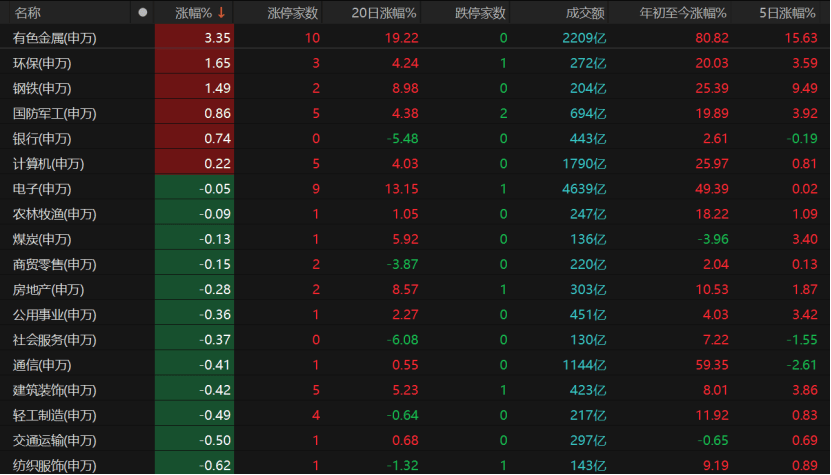Sort by the 涨幅% column header
The height and width of the screenshot is (475, 831).
[x=193, y=13]
